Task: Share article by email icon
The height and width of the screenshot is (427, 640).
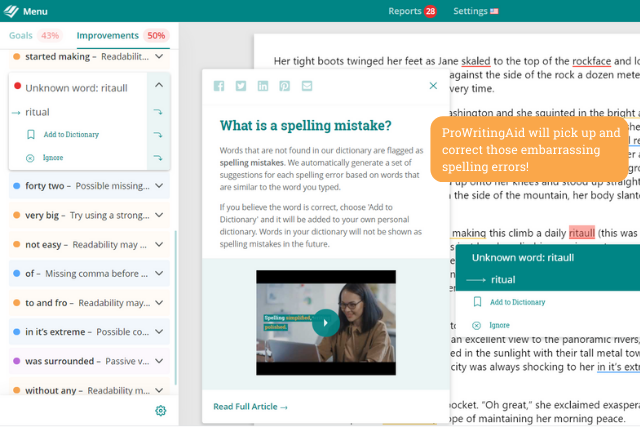Action: (307, 86)
